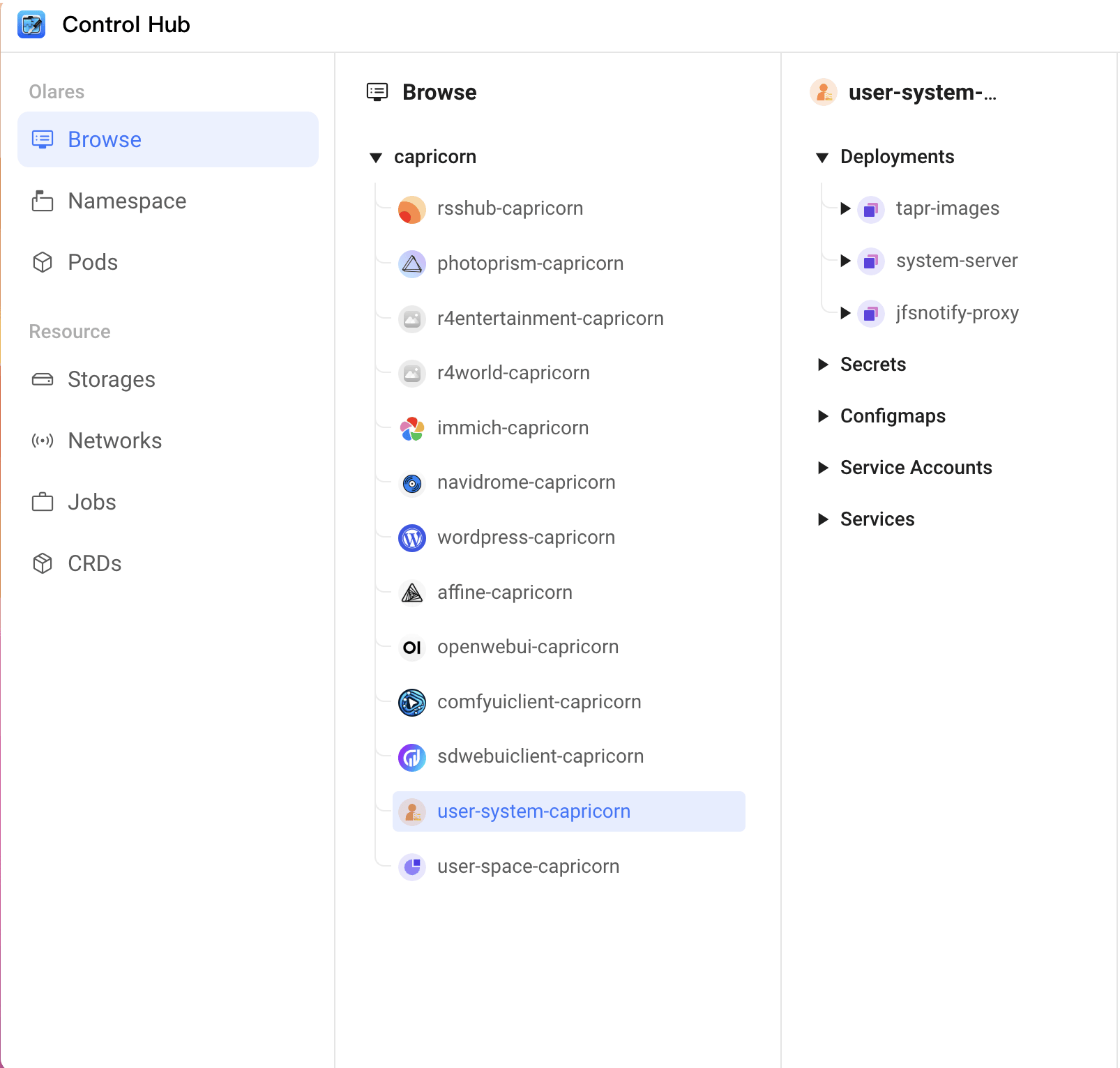The height and width of the screenshot is (1068, 1120).
Task: Click the user-system panel avatar icon
Action: point(824,92)
